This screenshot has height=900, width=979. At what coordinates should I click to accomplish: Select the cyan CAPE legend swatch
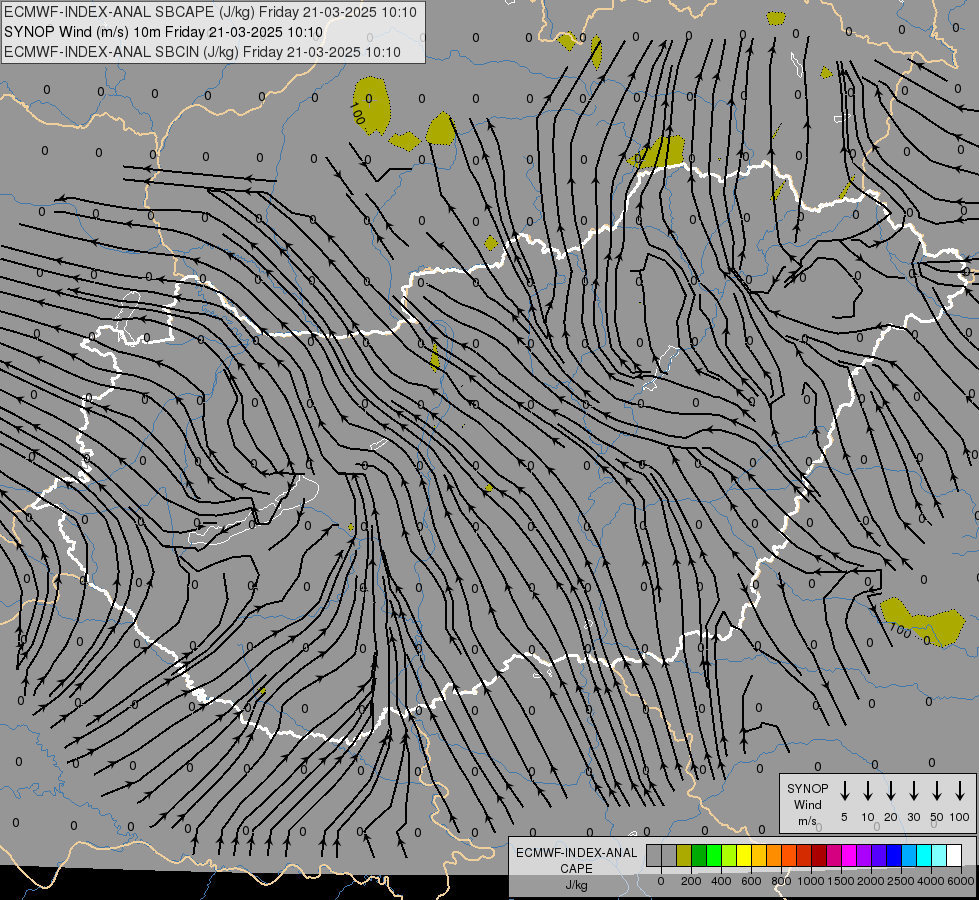[x=923, y=855]
